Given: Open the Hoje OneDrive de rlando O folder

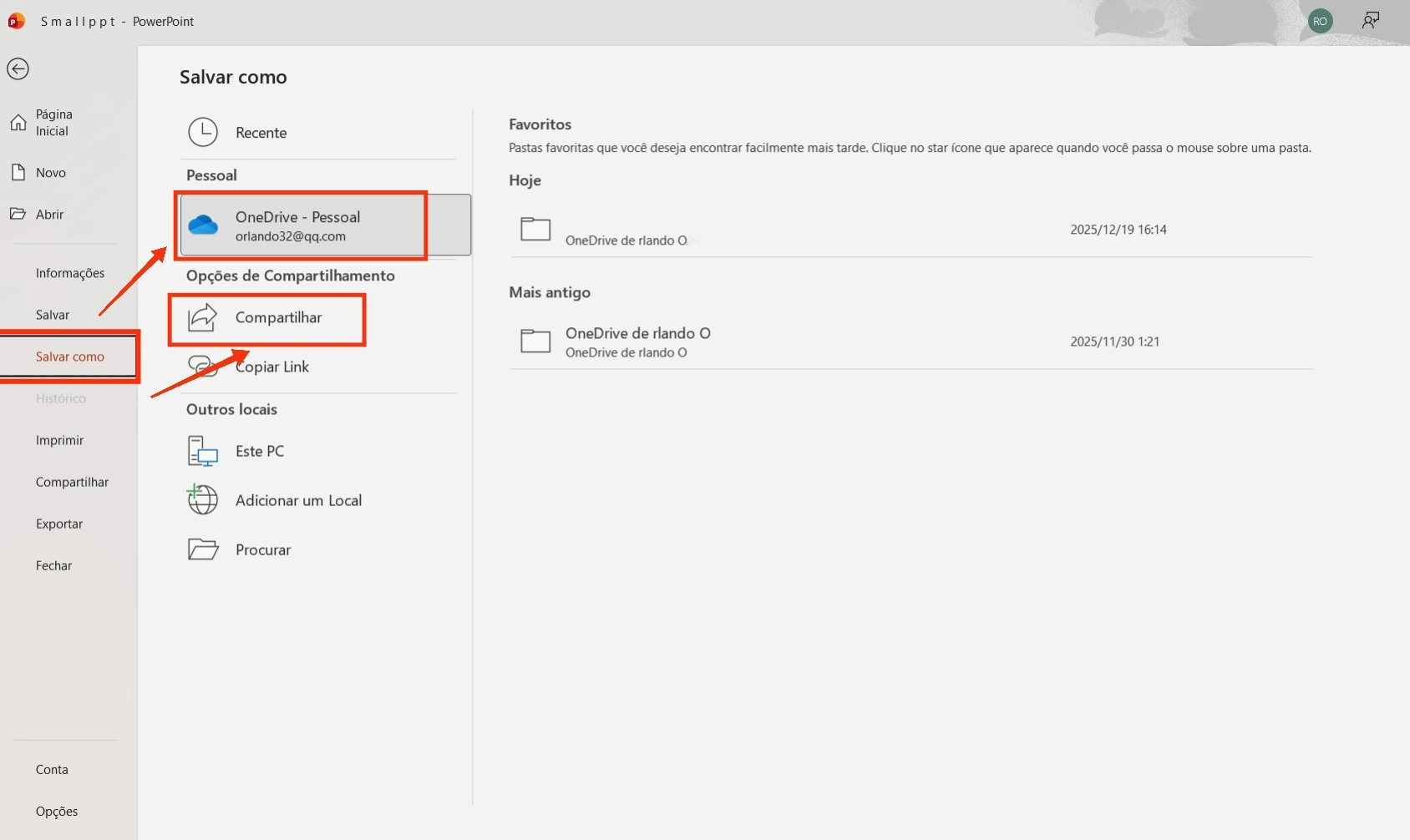Looking at the screenshot, I should point(911,229).
